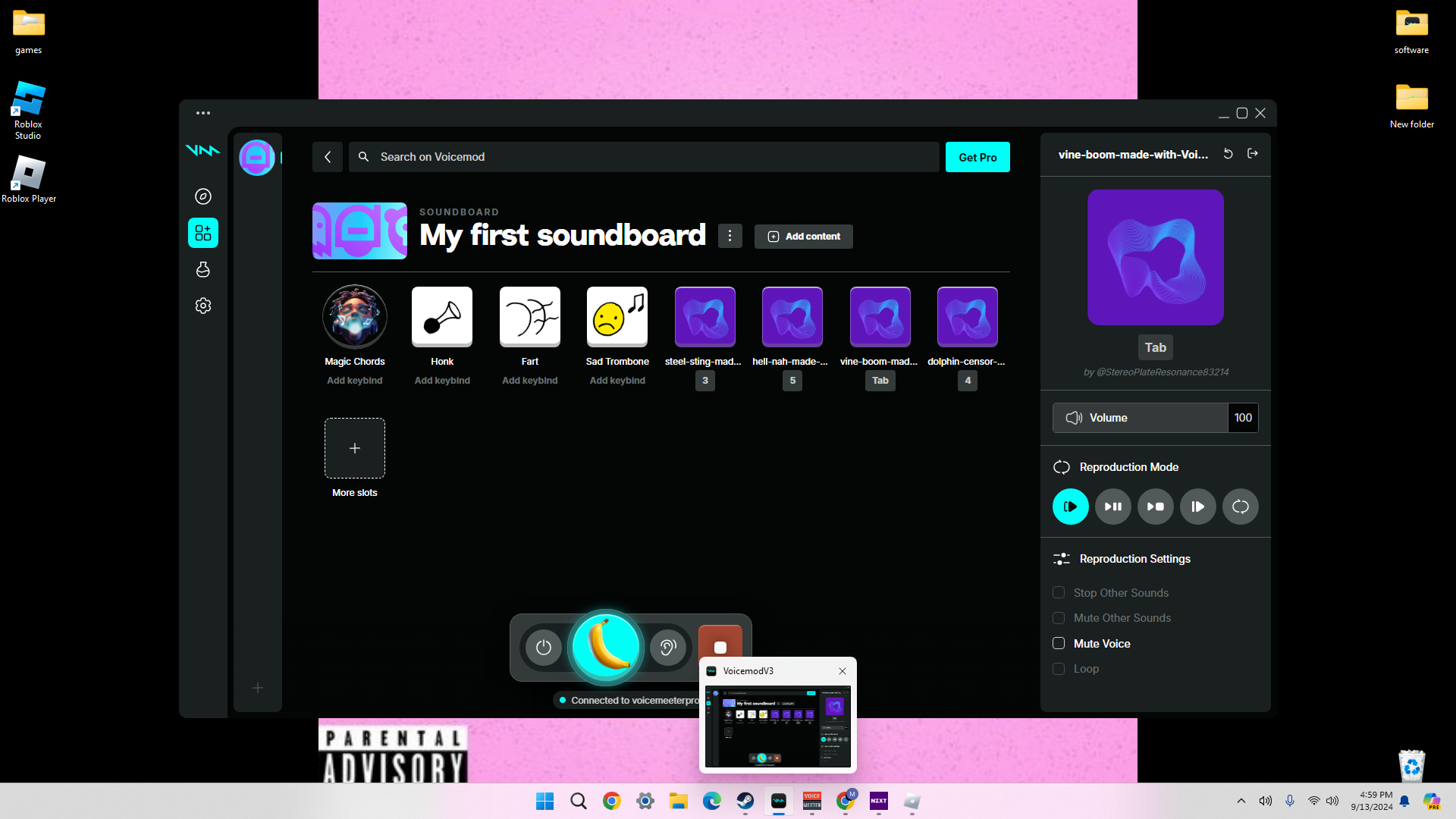The image size is (1456, 819).
Task: Open soundboard options three-dot menu
Action: [x=730, y=236]
